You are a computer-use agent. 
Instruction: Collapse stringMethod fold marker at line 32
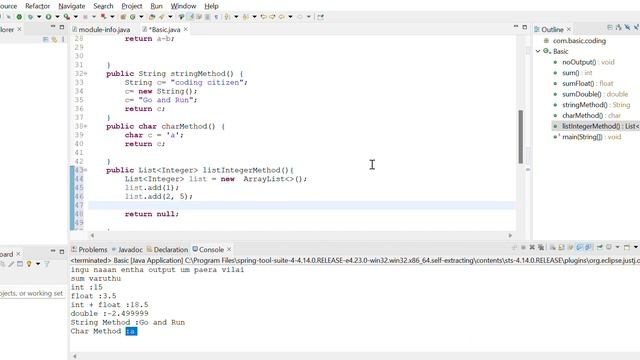(x=86, y=74)
